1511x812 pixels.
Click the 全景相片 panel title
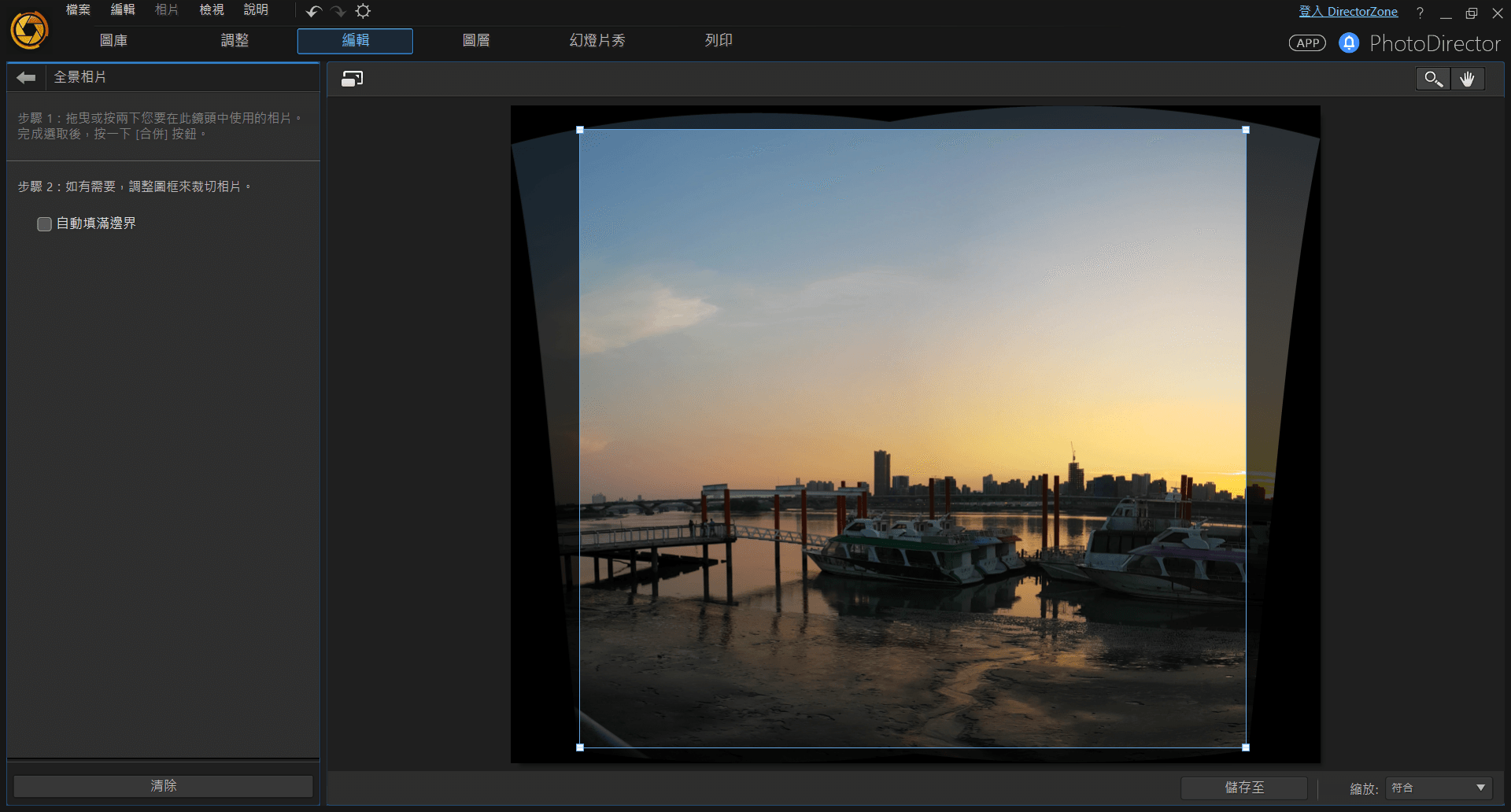pos(80,77)
